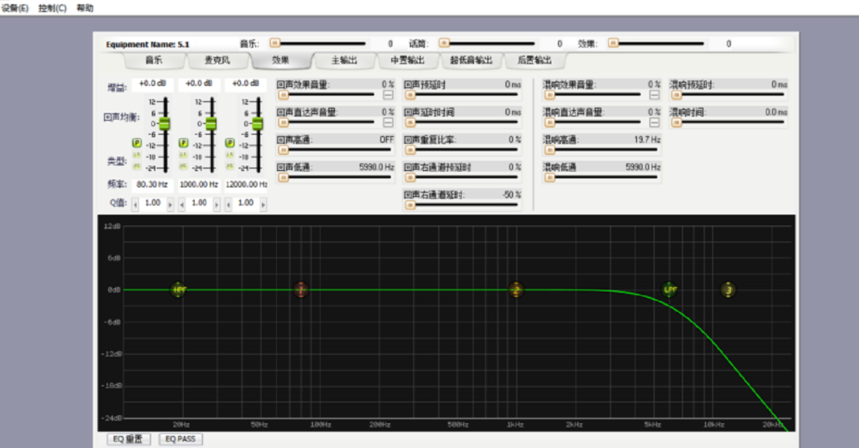Click the EQ PASS button
Image resolution: width=859 pixels, height=448 pixels.
181,439
